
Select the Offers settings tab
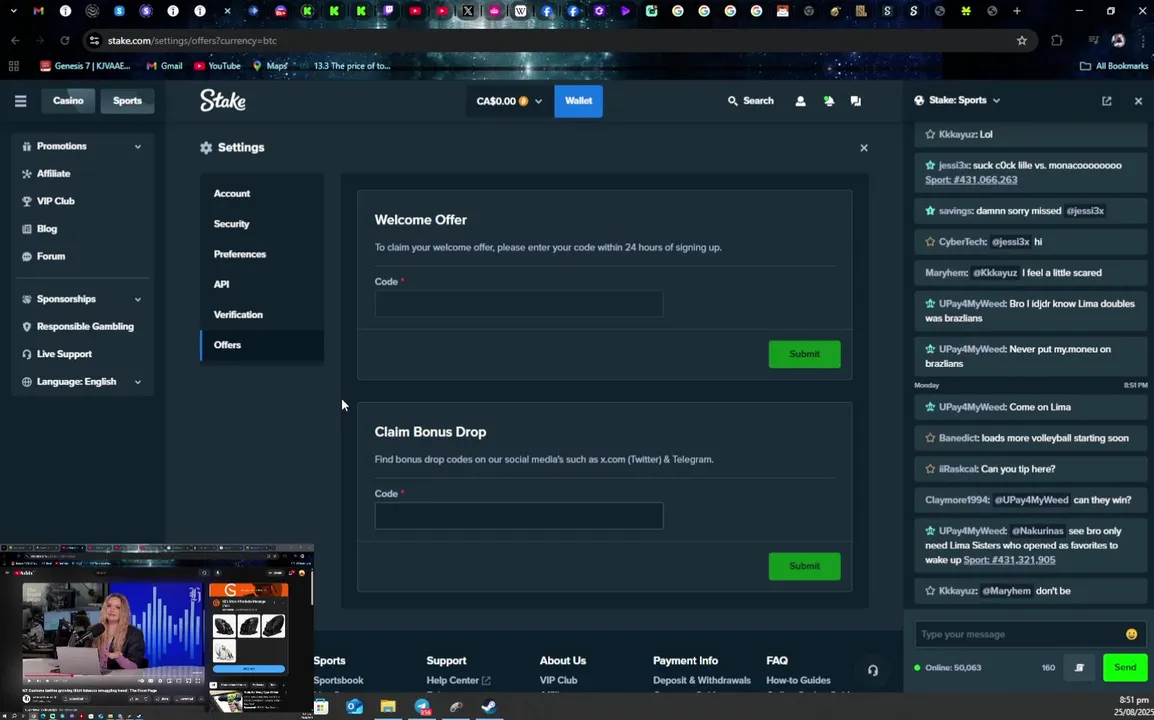262,345
